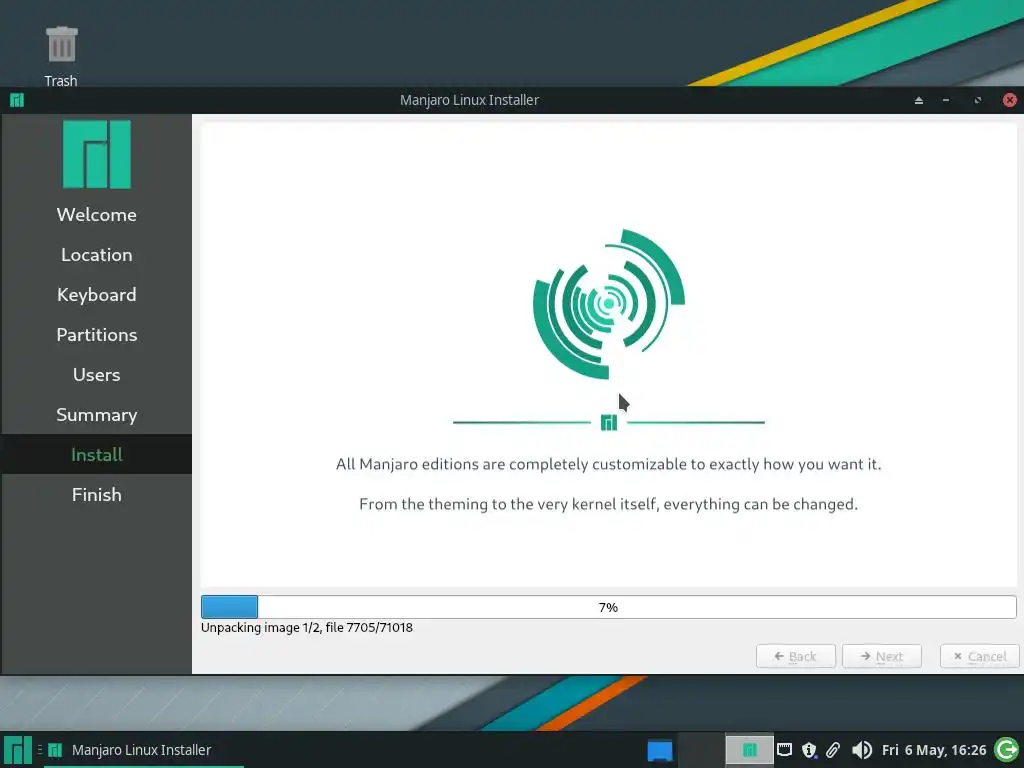
Task: Minimize the Manjaro Linux Installer window
Action: coord(946,100)
